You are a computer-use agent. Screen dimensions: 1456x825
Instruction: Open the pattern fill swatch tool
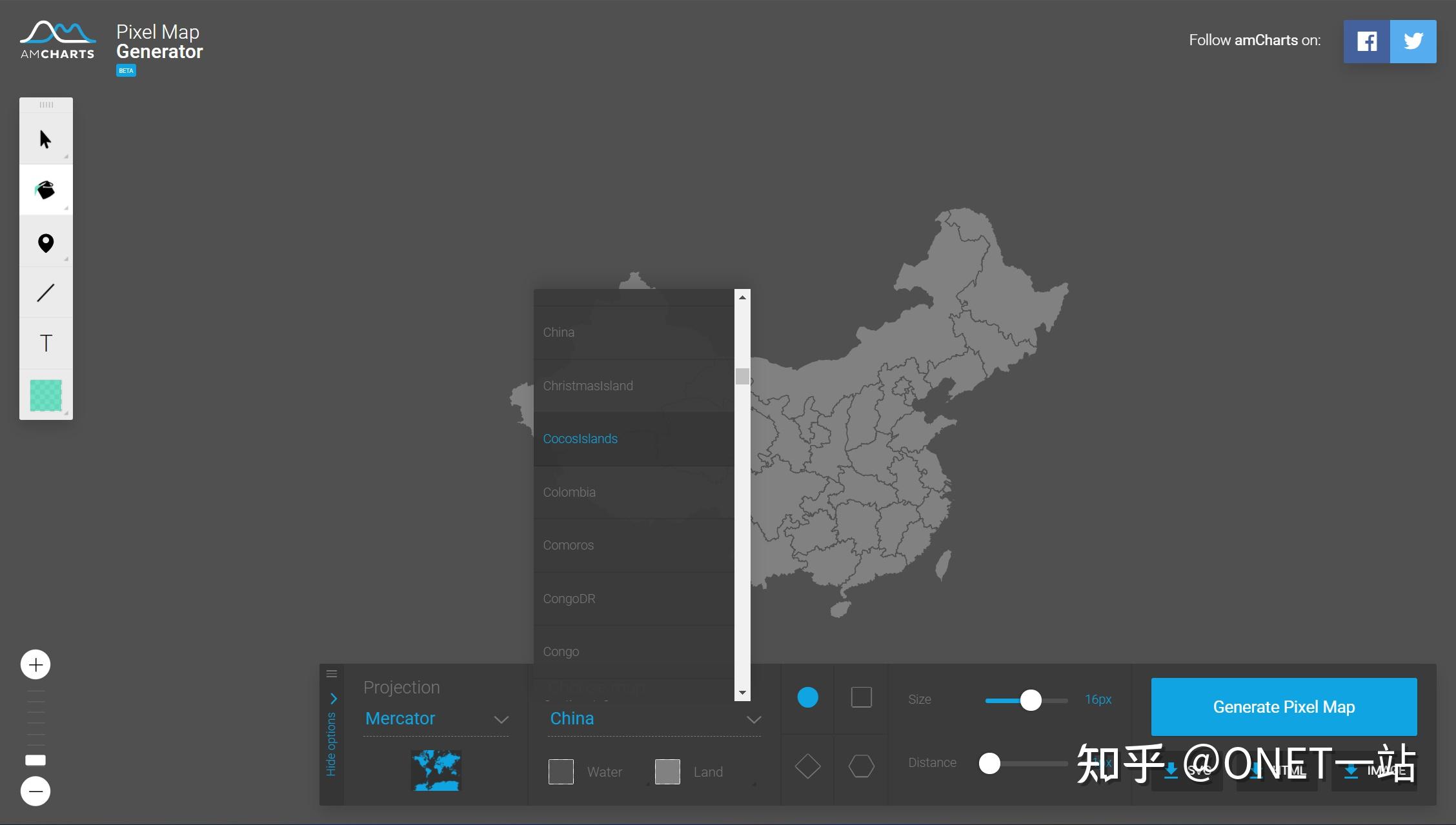(x=46, y=394)
